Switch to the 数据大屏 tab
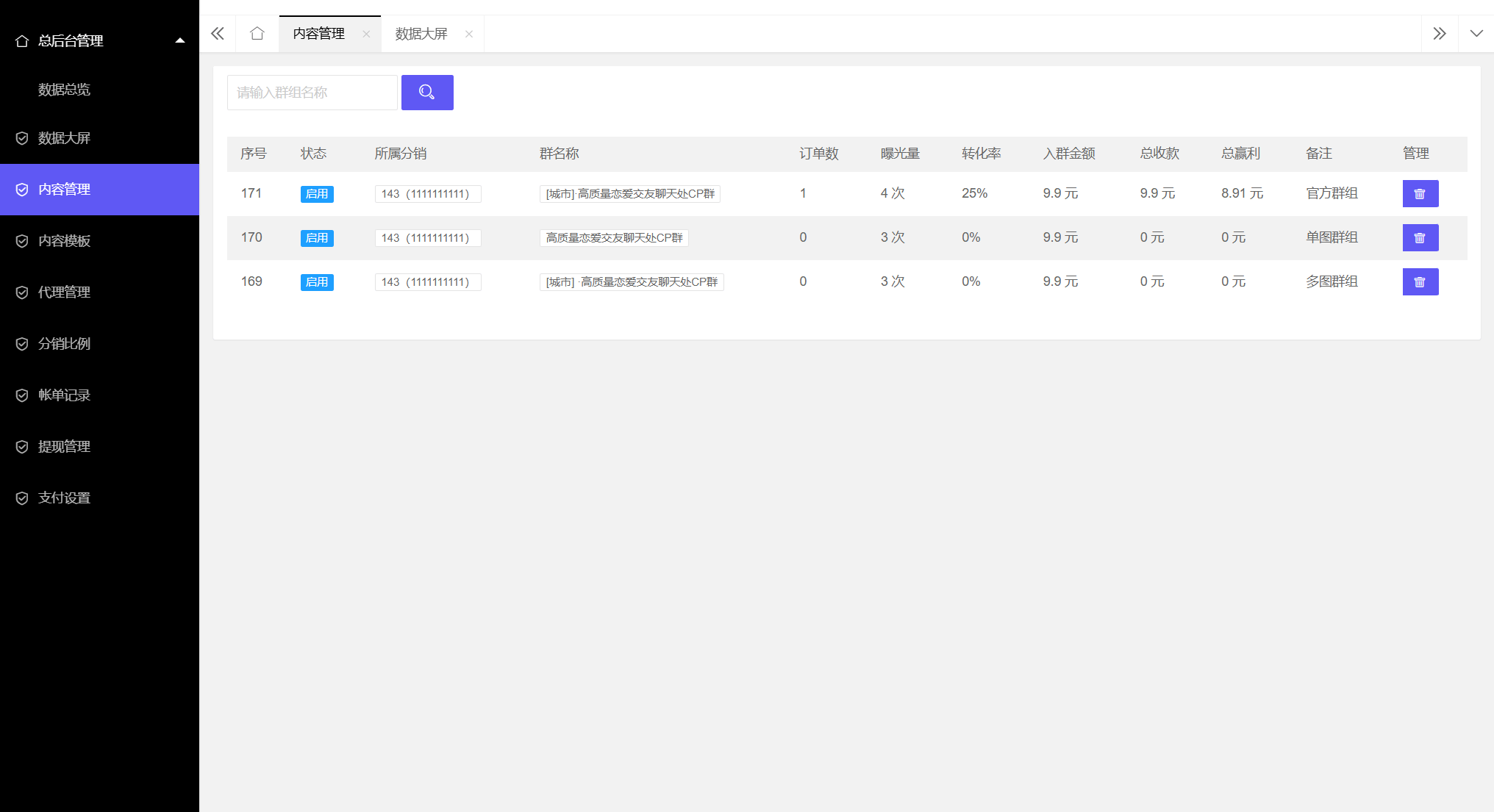This screenshot has height=812, width=1494. (421, 34)
